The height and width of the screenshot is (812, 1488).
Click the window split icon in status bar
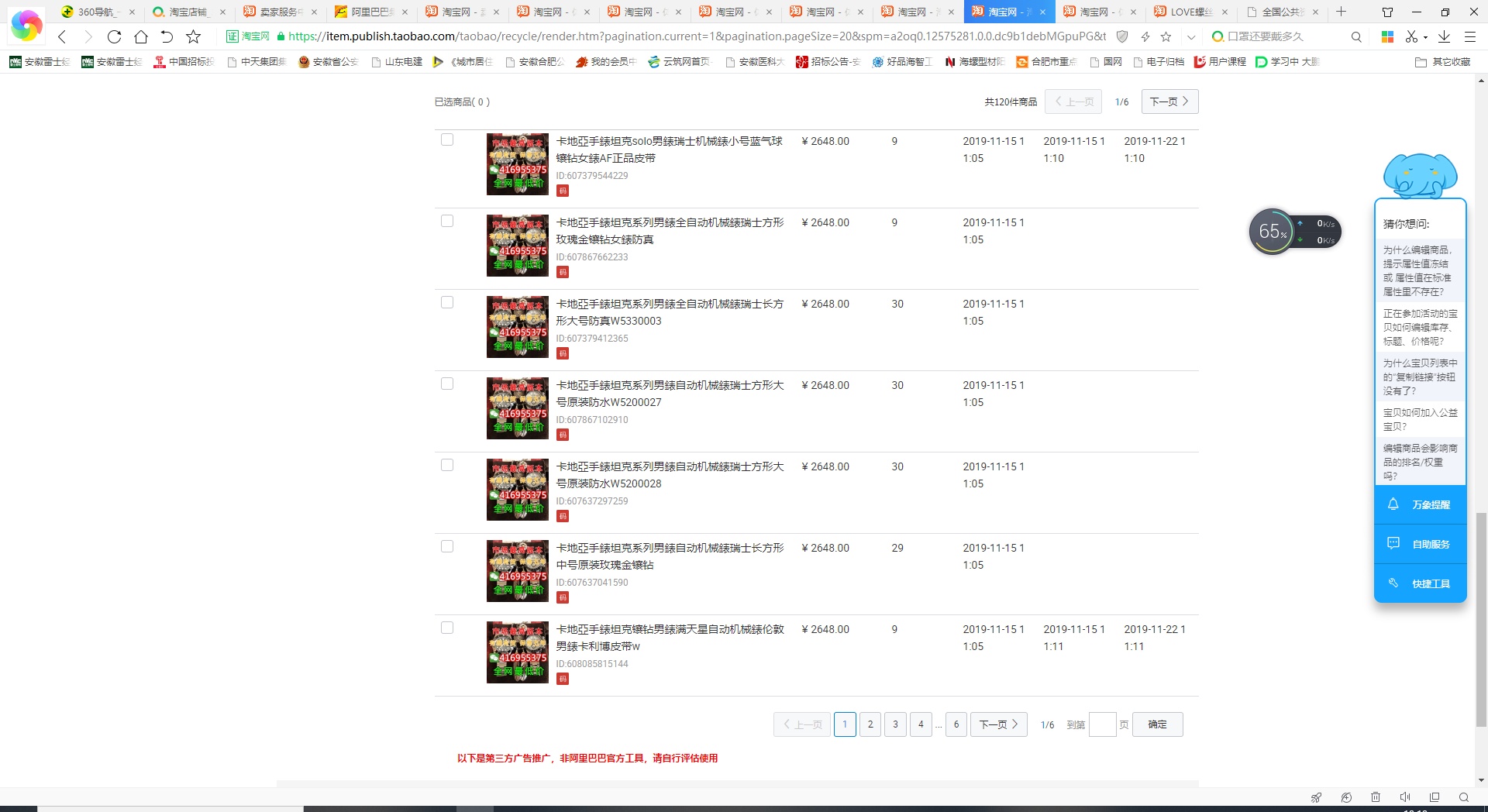[1435, 797]
